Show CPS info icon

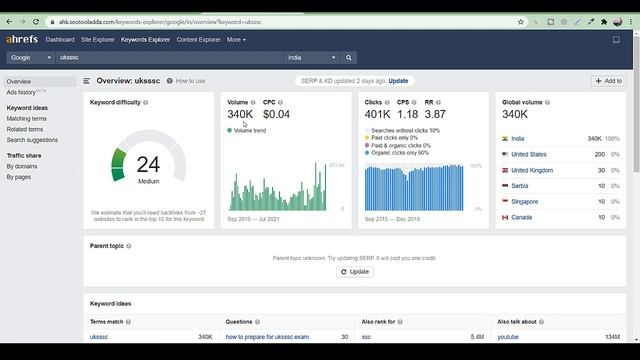coord(414,102)
